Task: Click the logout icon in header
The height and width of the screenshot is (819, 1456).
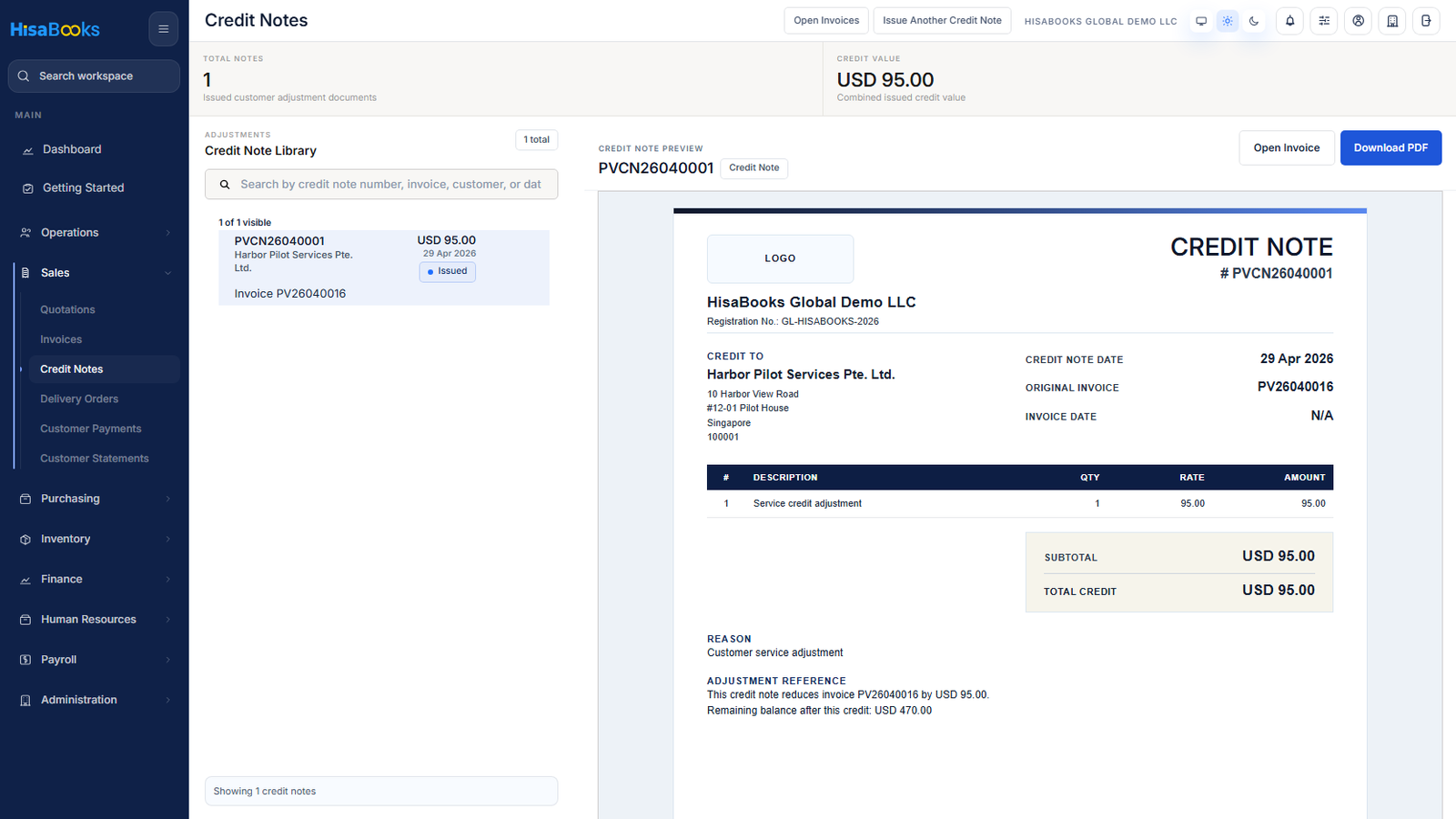Action: [x=1426, y=21]
